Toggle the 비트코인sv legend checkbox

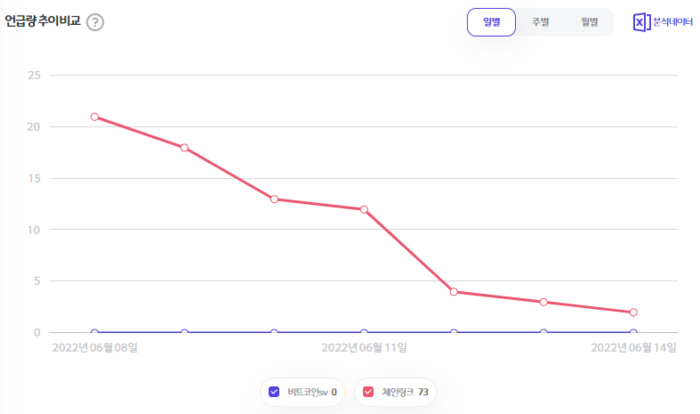pyautogui.click(x=275, y=392)
